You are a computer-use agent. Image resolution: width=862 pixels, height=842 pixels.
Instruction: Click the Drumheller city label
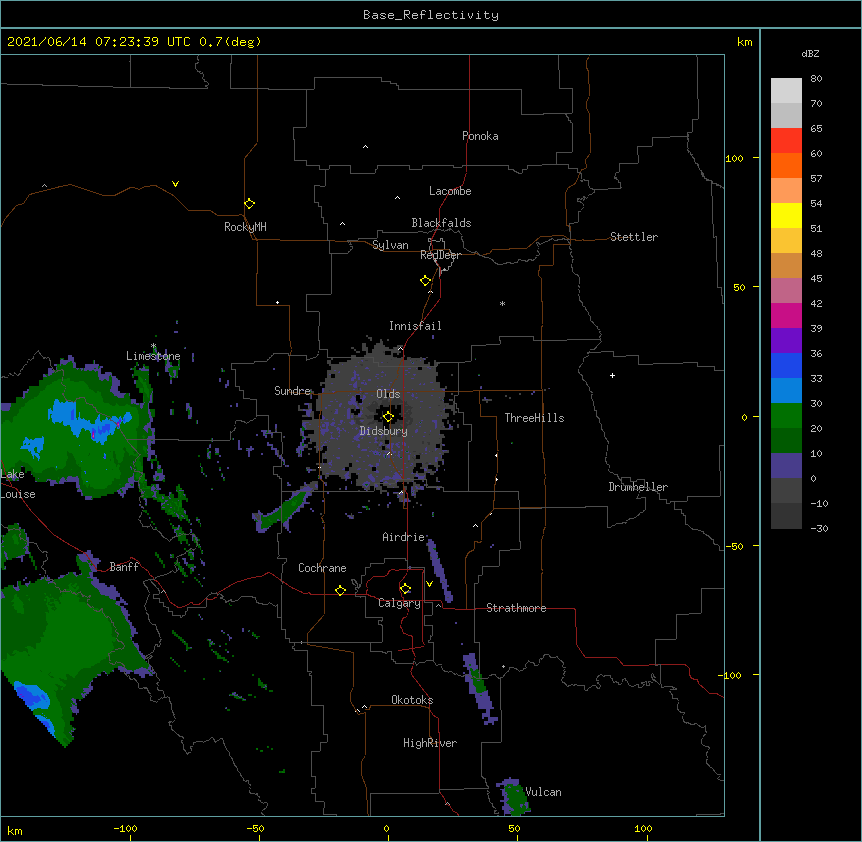click(638, 487)
